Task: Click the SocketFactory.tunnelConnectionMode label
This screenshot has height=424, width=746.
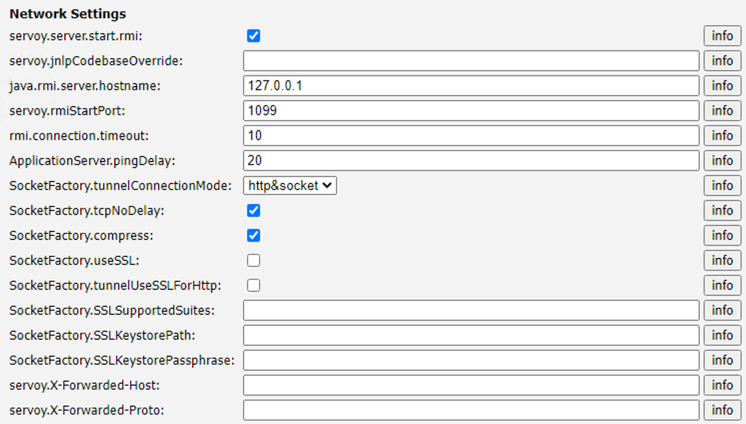Action: (x=120, y=186)
